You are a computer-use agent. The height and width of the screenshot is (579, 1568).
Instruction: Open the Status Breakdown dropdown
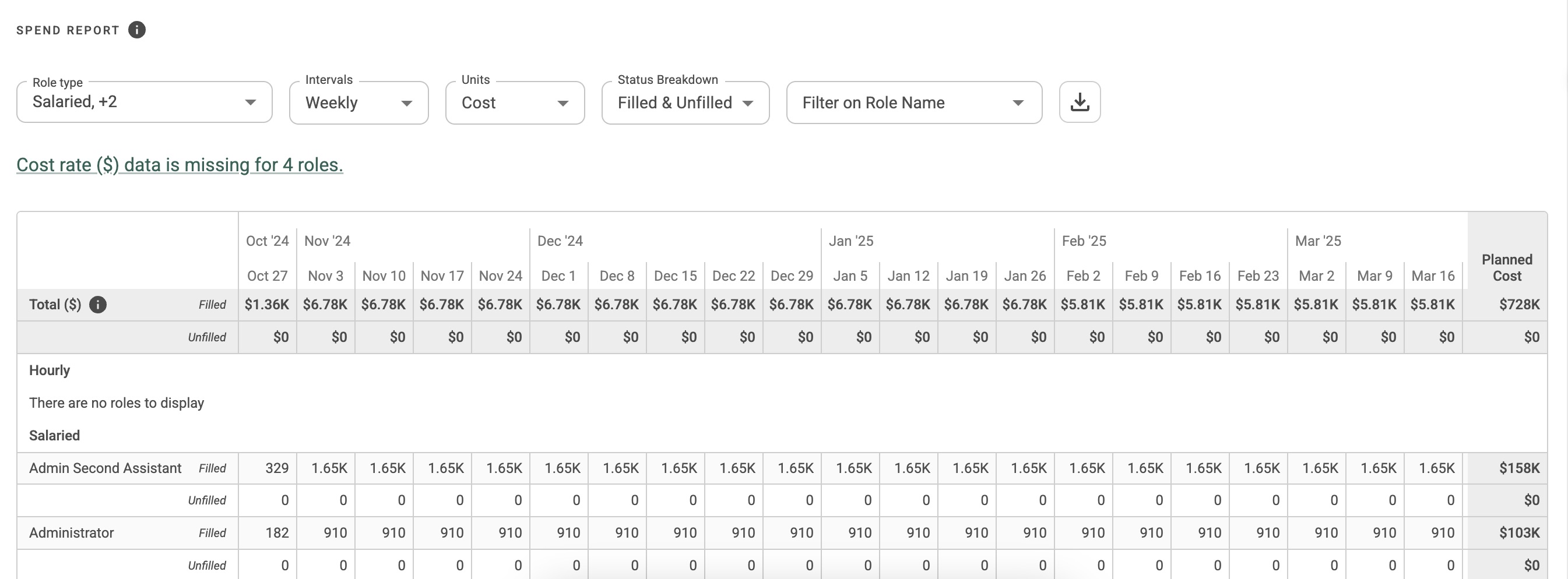(685, 102)
